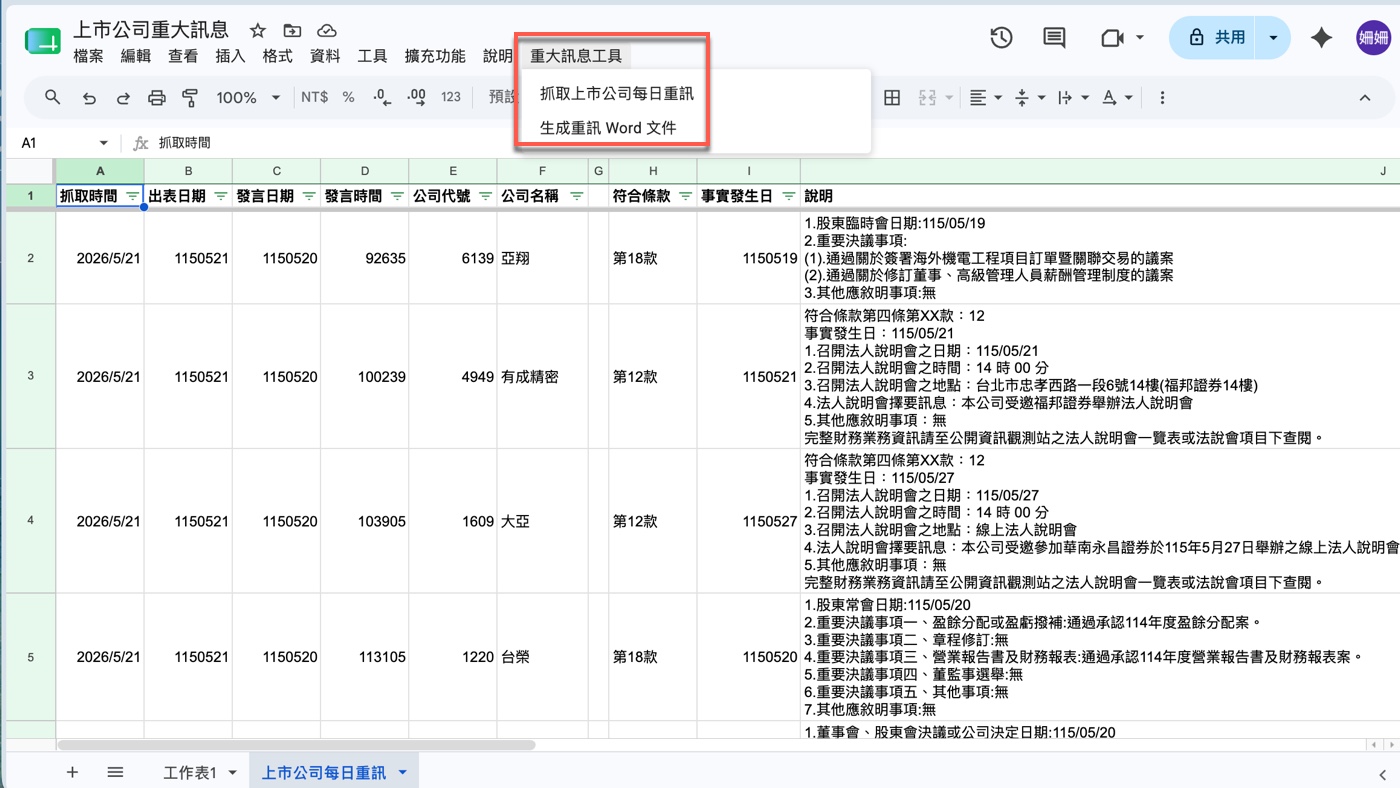Open the move-to-folder icon

[292, 31]
